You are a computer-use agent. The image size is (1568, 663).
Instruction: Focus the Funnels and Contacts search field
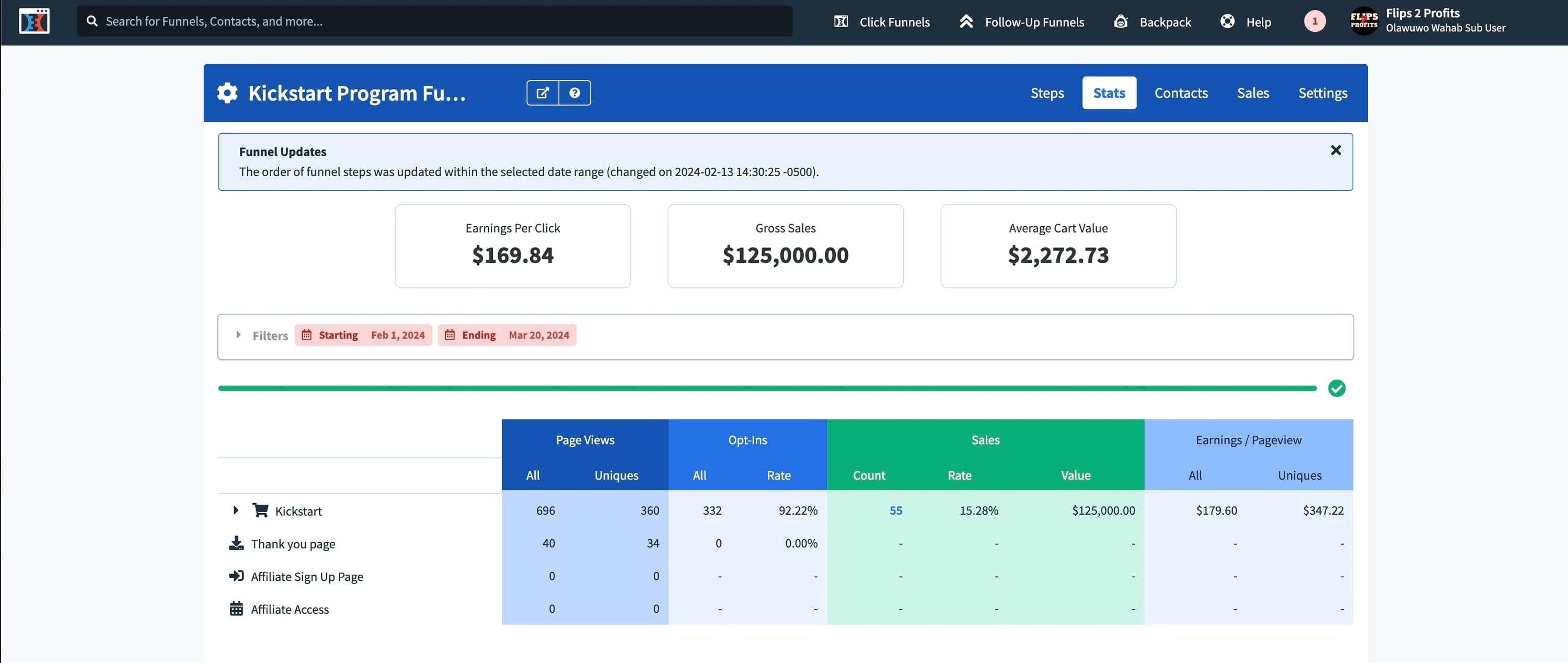click(x=435, y=21)
